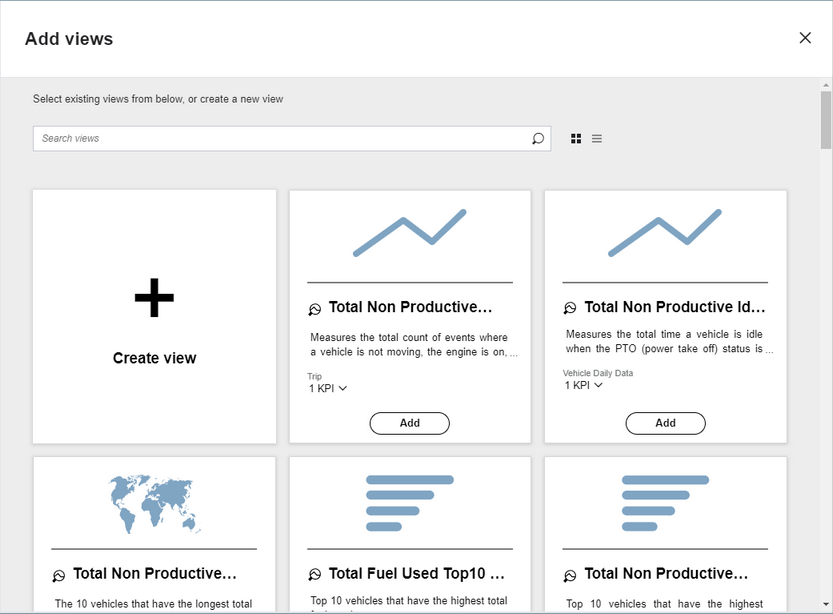Click the icon beside Total Fuel Used Top10
The height and width of the screenshot is (614, 833).
[314, 574]
